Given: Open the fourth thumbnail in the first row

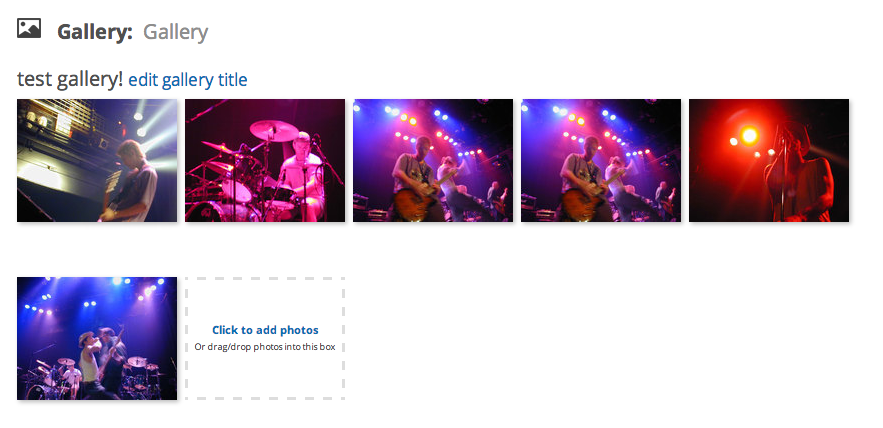Looking at the screenshot, I should [x=601, y=160].
